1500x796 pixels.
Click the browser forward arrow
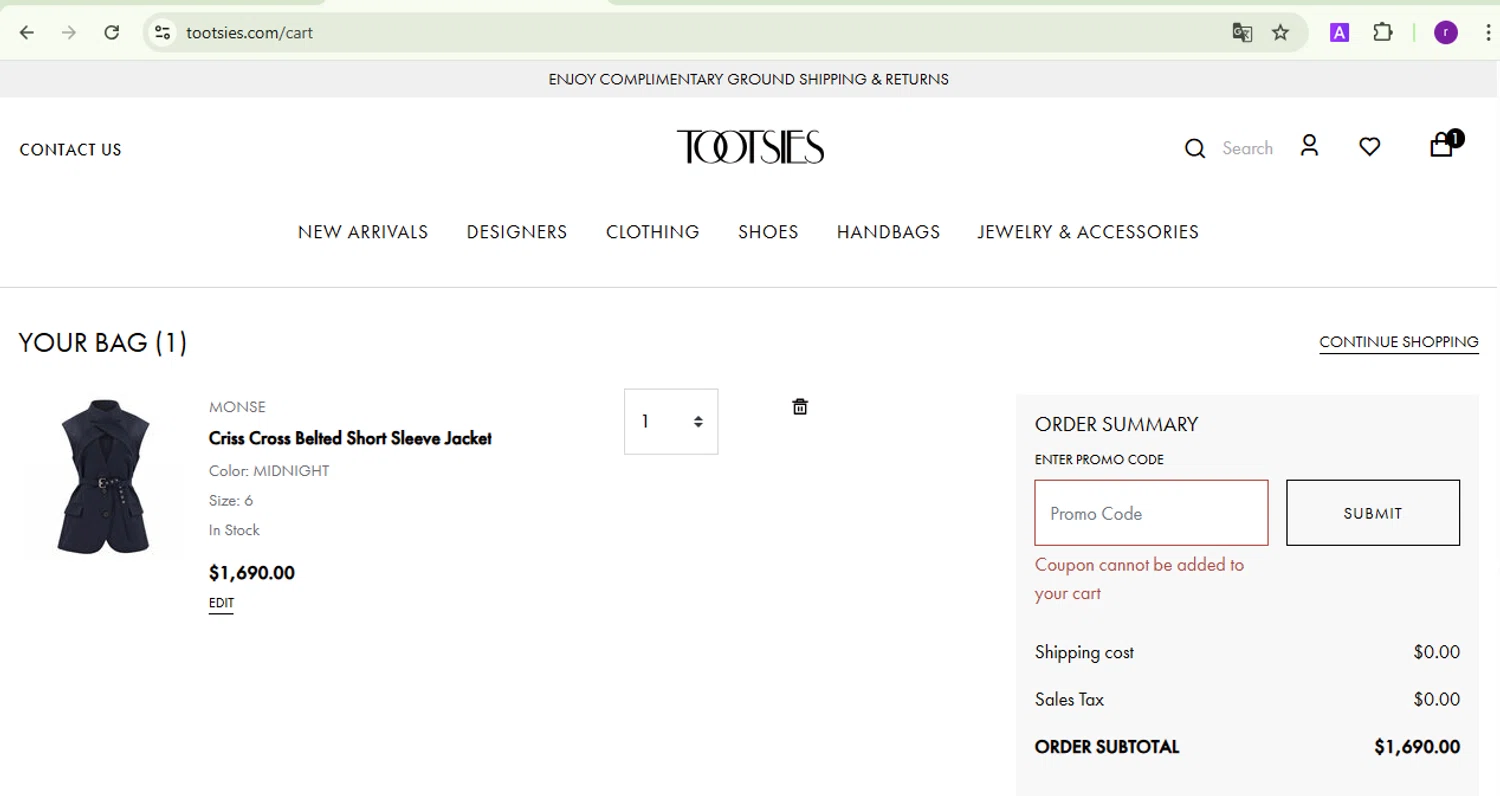(69, 33)
